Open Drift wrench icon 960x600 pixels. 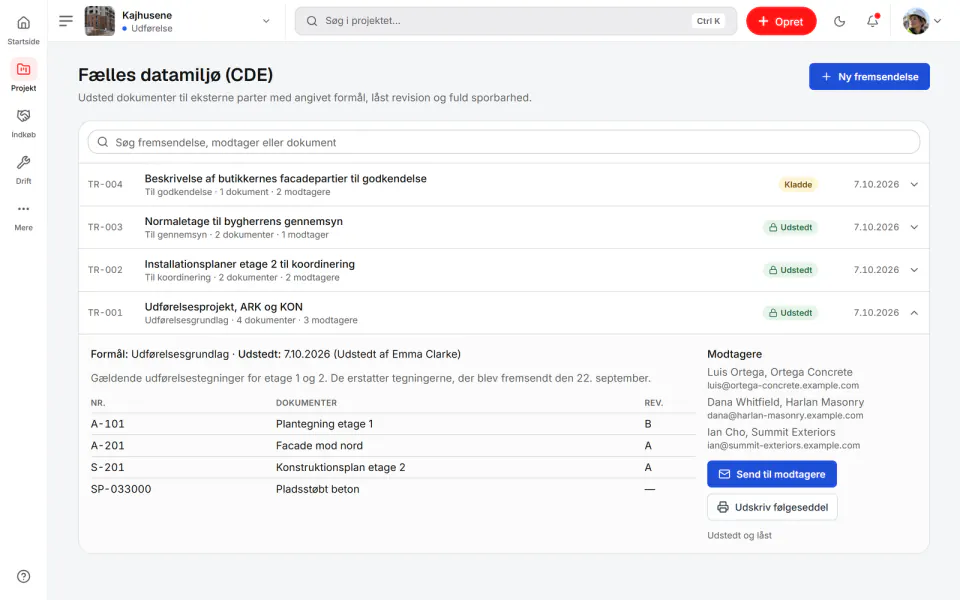point(23,162)
